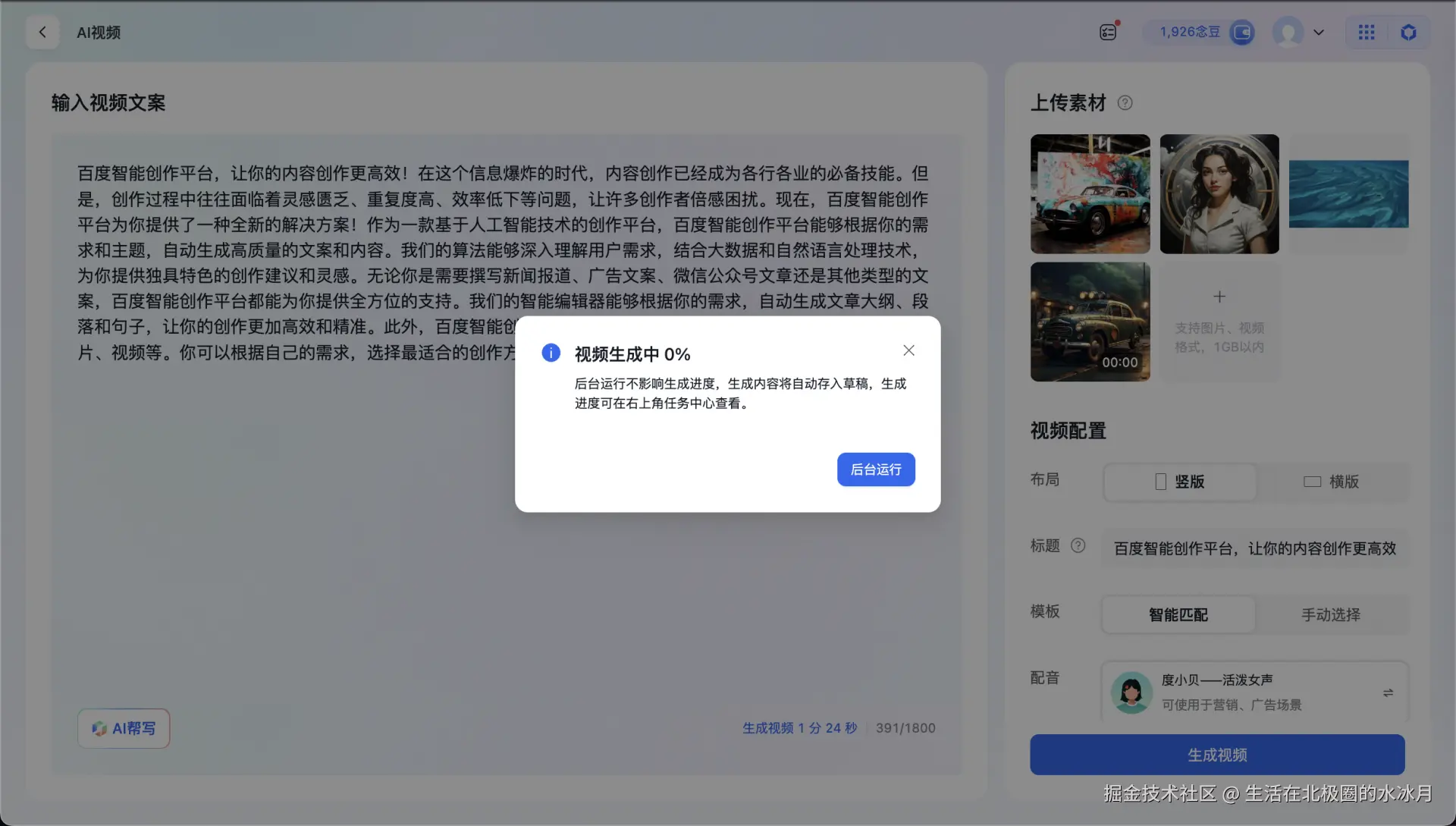This screenshot has height=826, width=1456.
Task: Open the task center icon
Action: tap(1108, 32)
